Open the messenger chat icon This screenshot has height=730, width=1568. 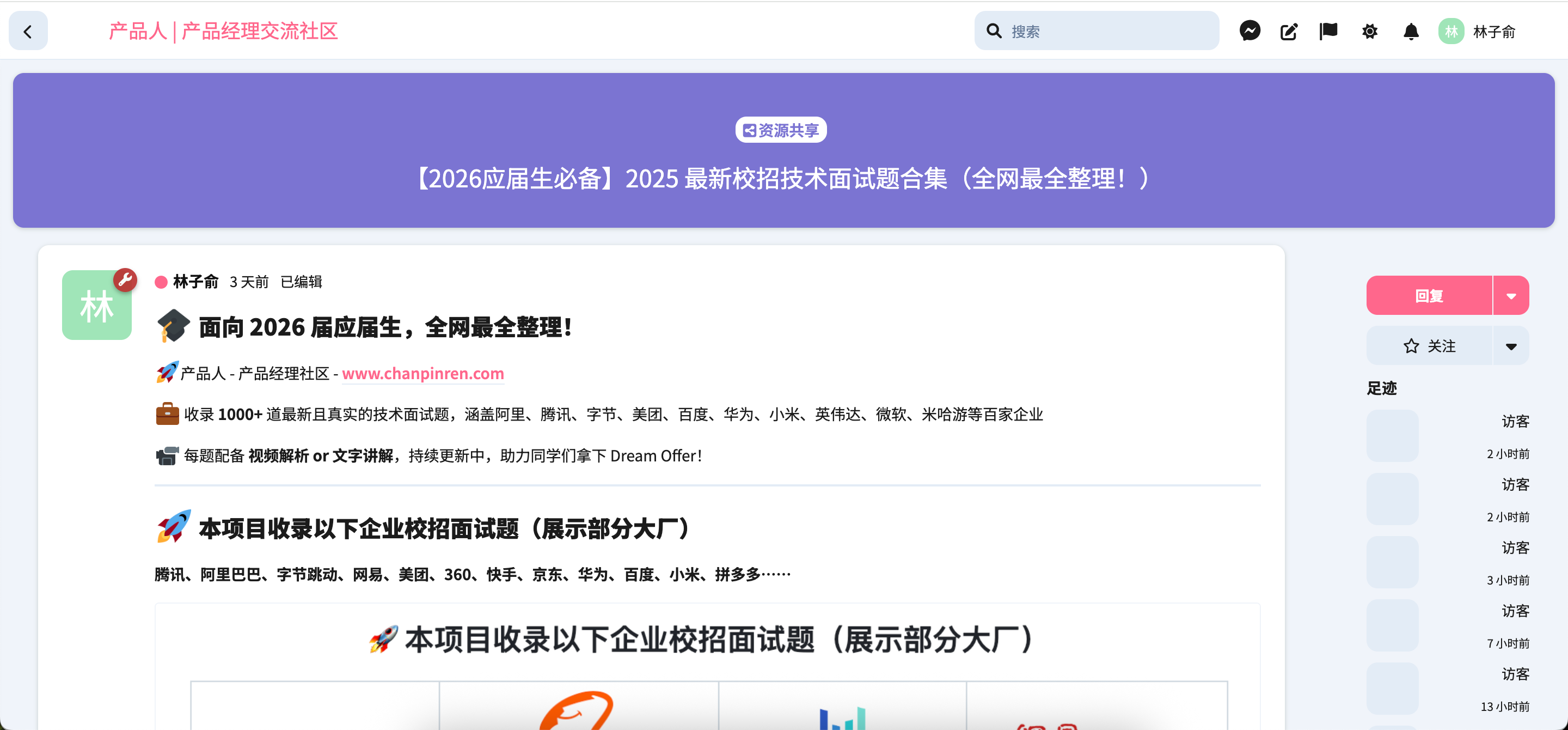pos(1249,31)
